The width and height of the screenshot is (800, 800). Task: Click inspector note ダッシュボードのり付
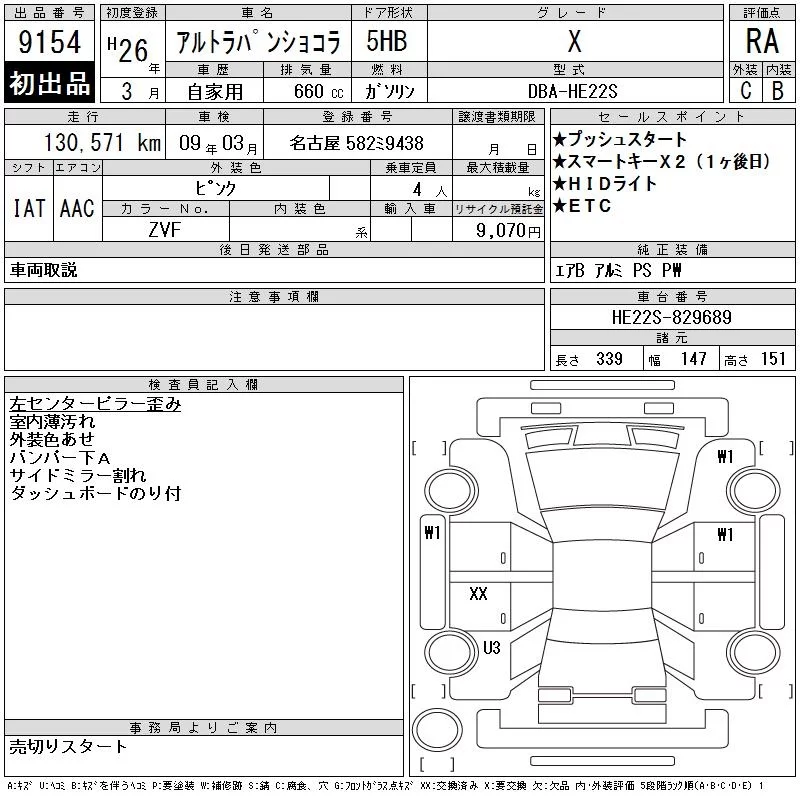click(x=95, y=493)
